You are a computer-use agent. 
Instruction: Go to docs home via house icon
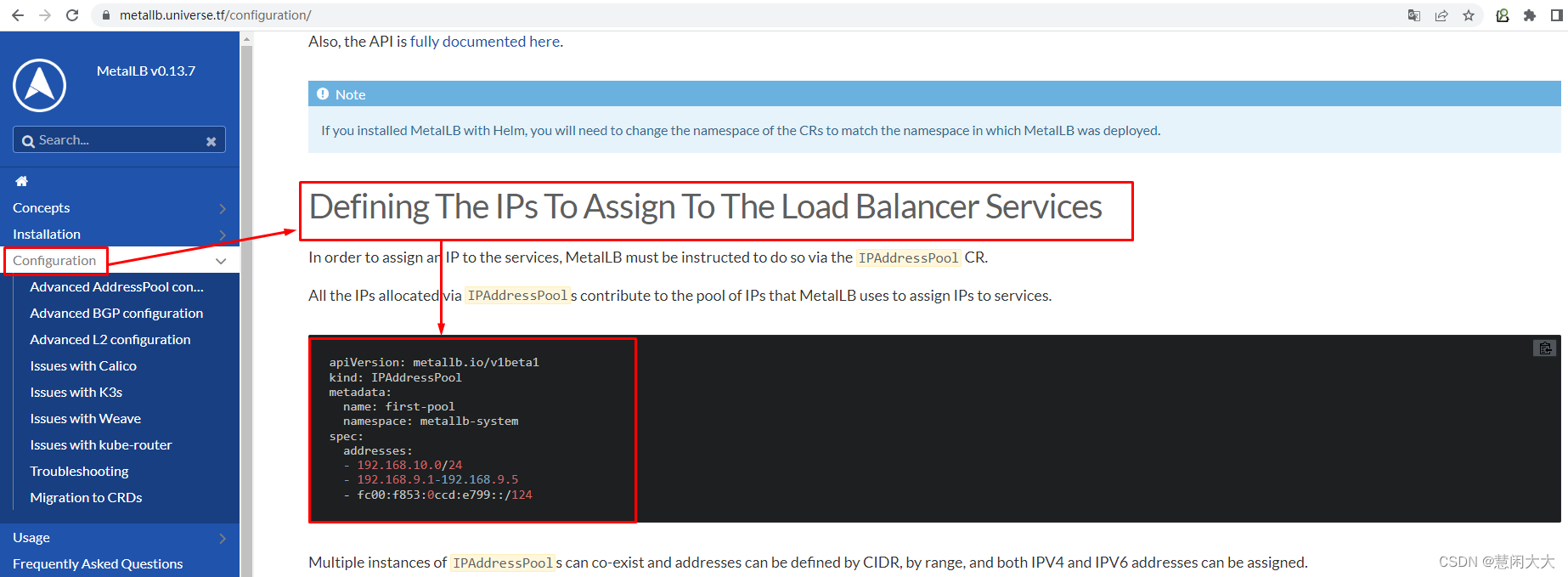(22, 181)
